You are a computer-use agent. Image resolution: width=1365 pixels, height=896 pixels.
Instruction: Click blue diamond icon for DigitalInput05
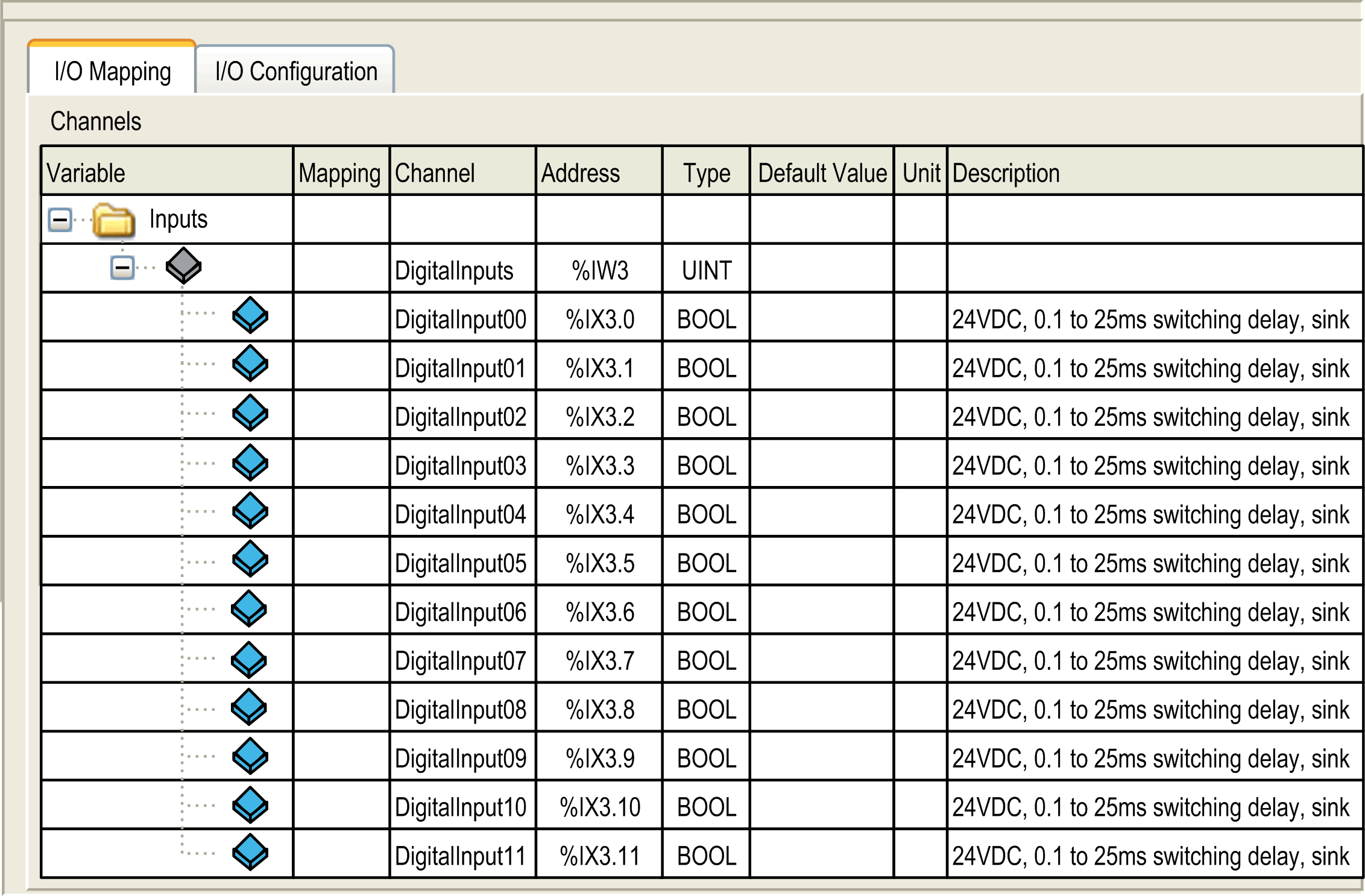[250, 559]
